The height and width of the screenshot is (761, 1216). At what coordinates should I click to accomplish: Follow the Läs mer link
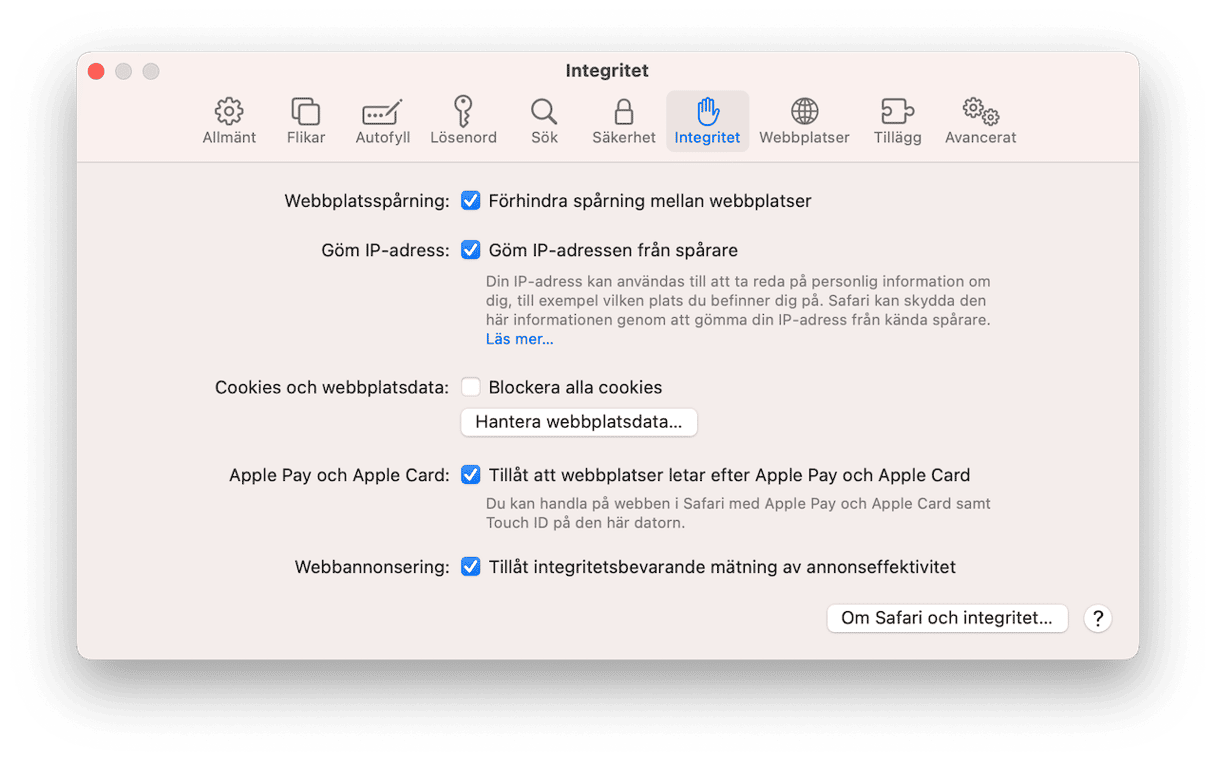(519, 339)
